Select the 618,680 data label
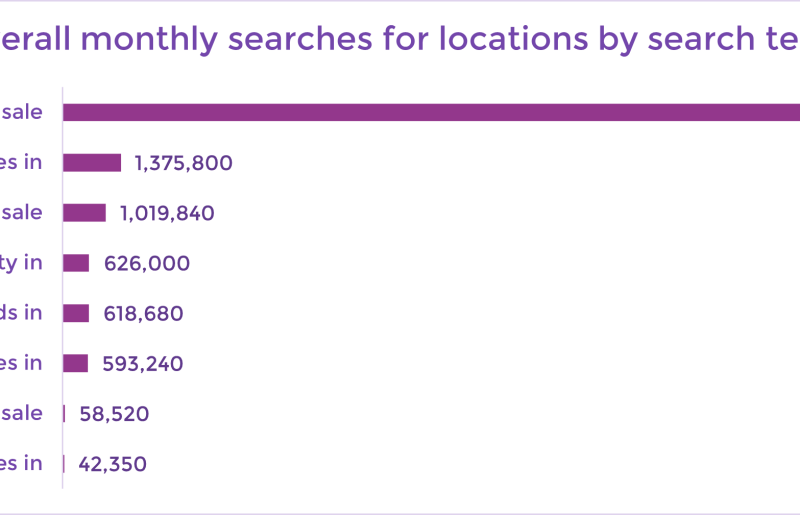This screenshot has height=515, width=800. coord(143,313)
